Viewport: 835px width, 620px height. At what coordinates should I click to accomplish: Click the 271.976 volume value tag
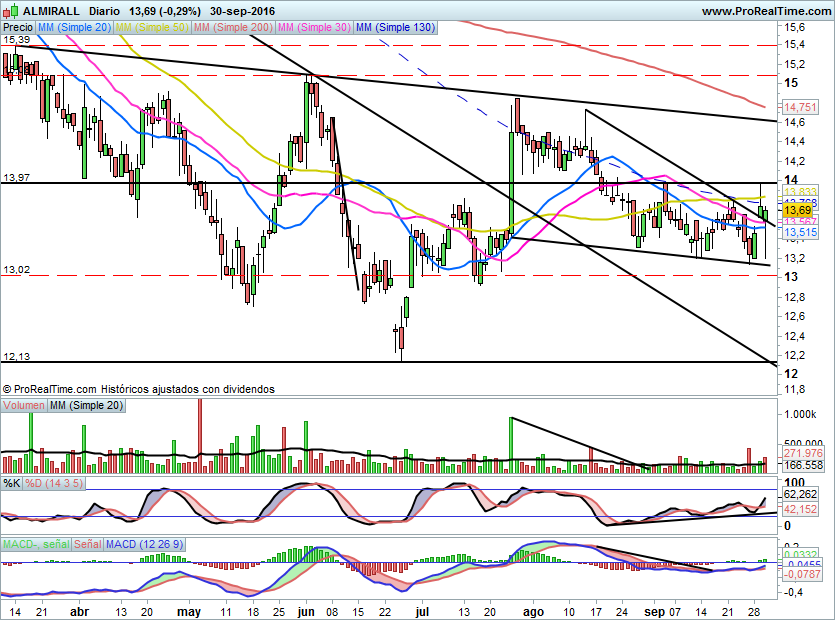[x=803, y=453]
